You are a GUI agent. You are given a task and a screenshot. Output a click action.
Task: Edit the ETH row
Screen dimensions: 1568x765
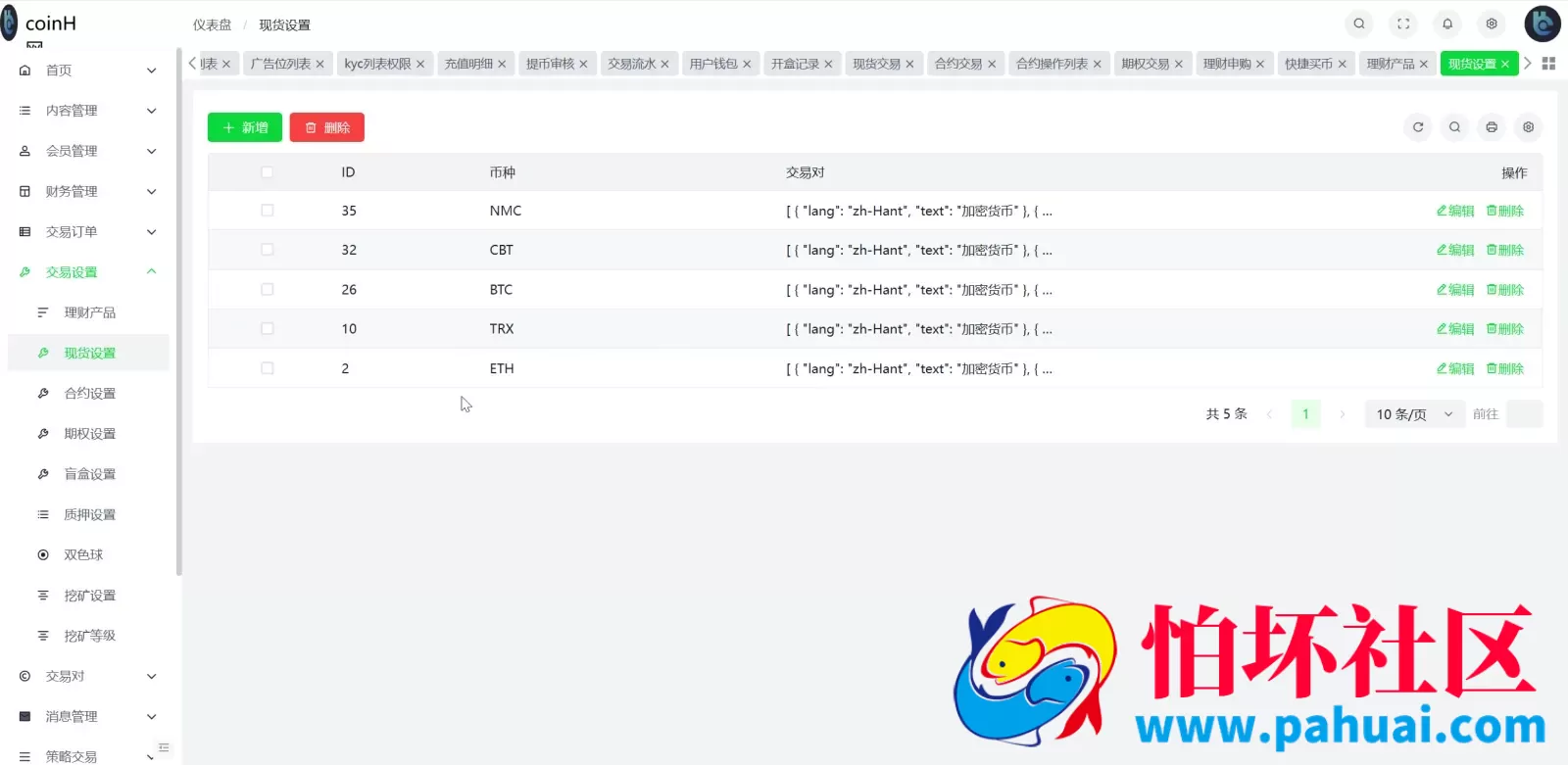click(x=1455, y=368)
